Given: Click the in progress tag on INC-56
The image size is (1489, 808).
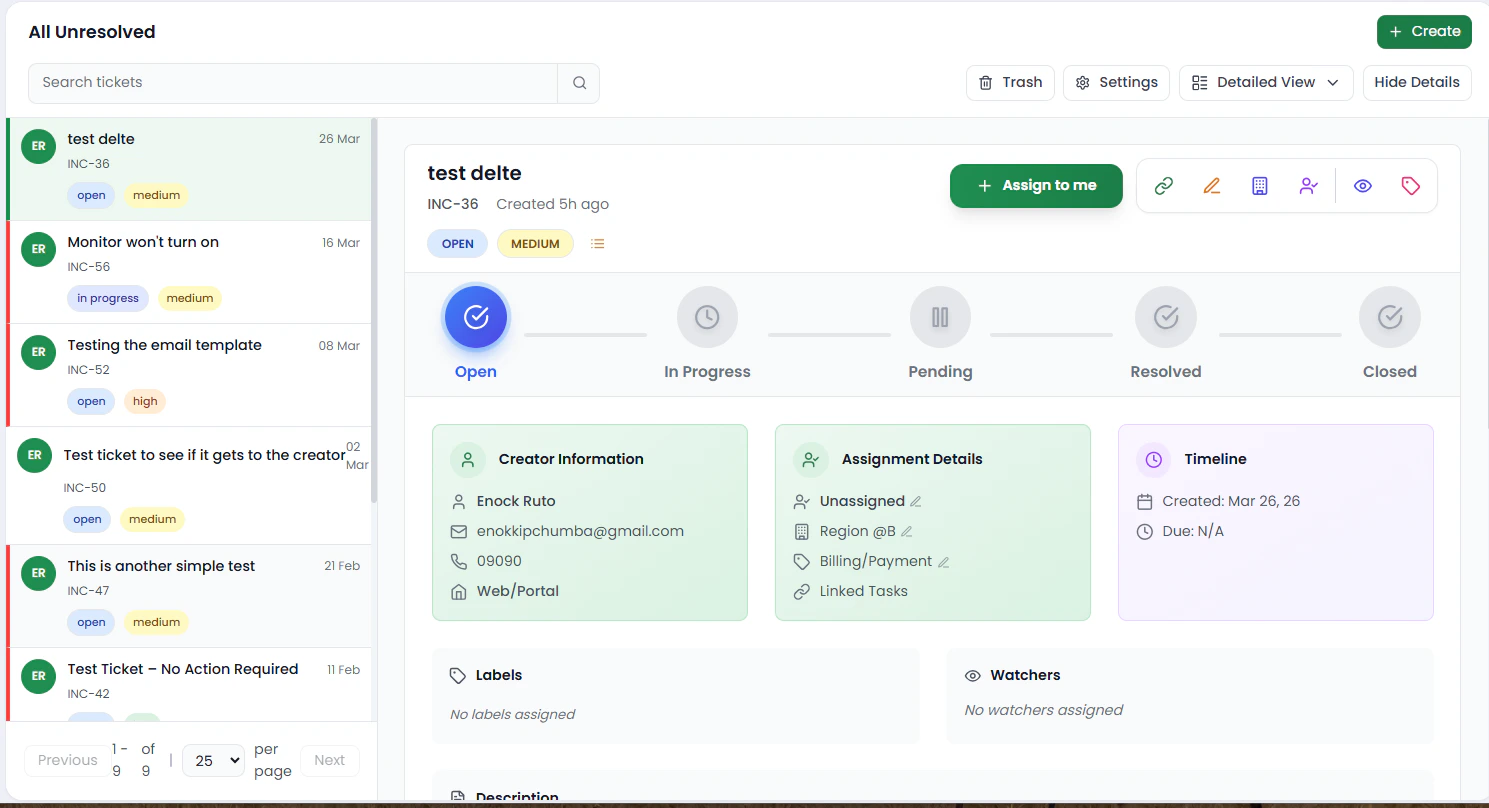Looking at the screenshot, I should 108,298.
